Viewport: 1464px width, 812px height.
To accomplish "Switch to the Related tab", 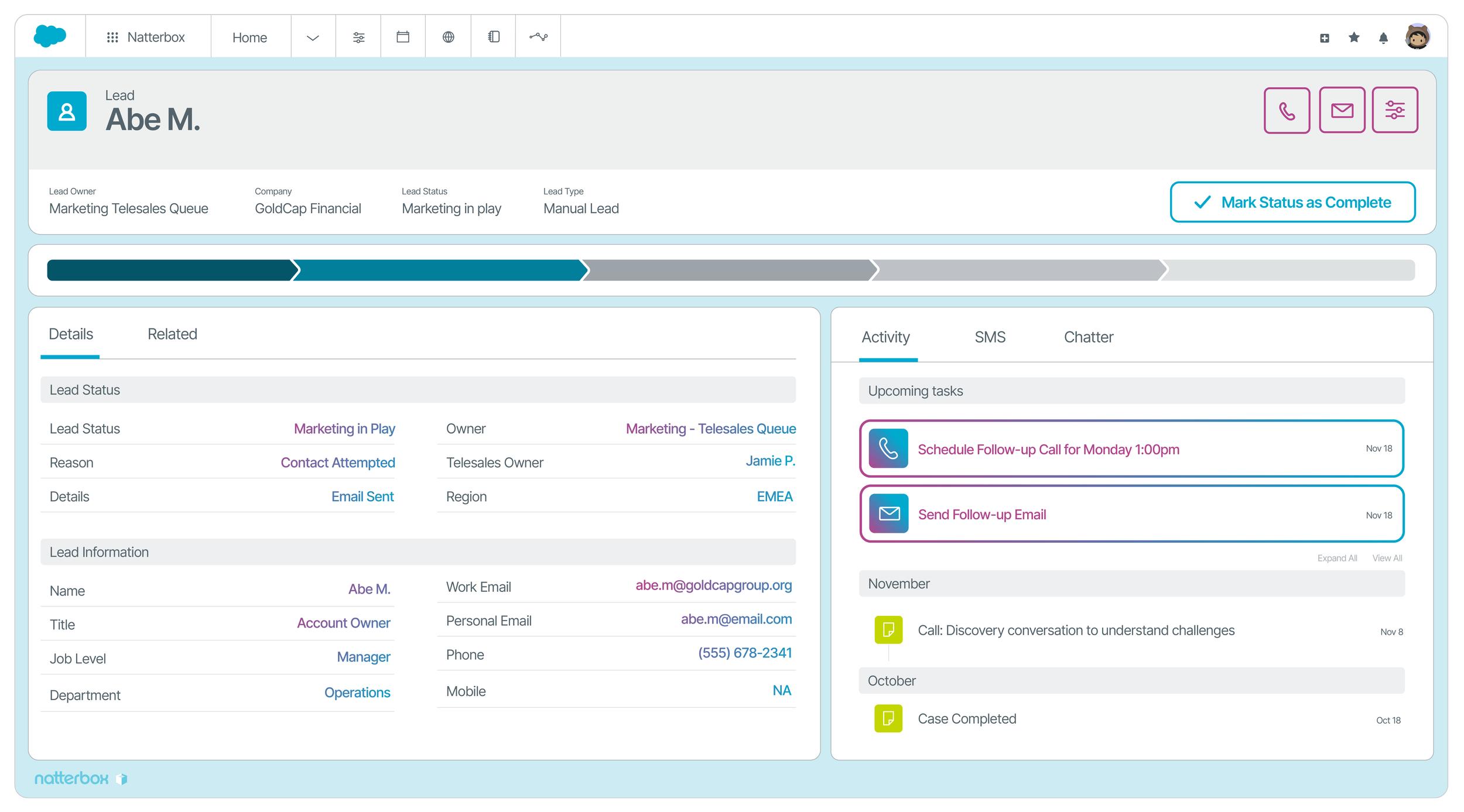I will click(172, 334).
